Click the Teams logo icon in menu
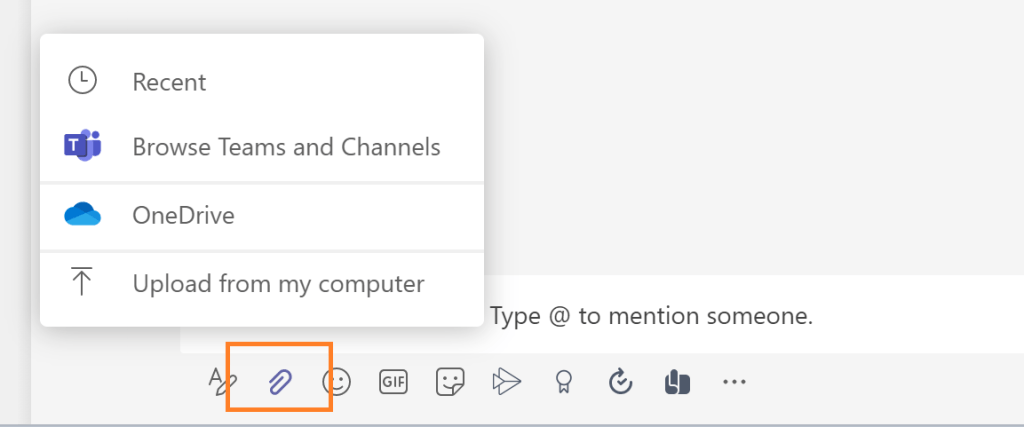The height and width of the screenshot is (427, 1024). pyautogui.click(x=82, y=148)
